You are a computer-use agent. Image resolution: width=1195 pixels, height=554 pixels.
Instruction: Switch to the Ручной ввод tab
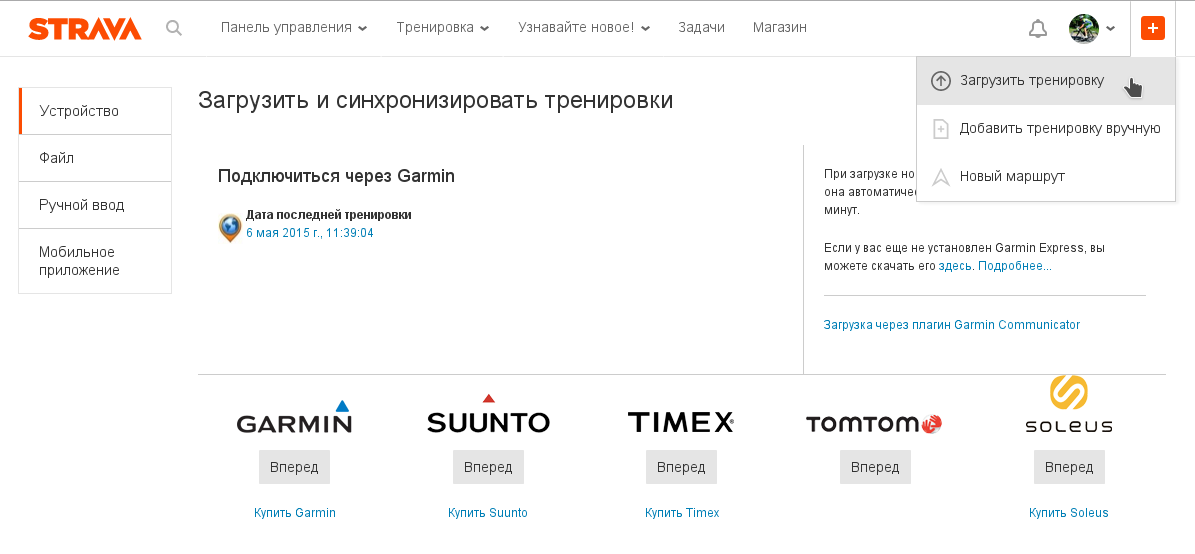(x=95, y=206)
